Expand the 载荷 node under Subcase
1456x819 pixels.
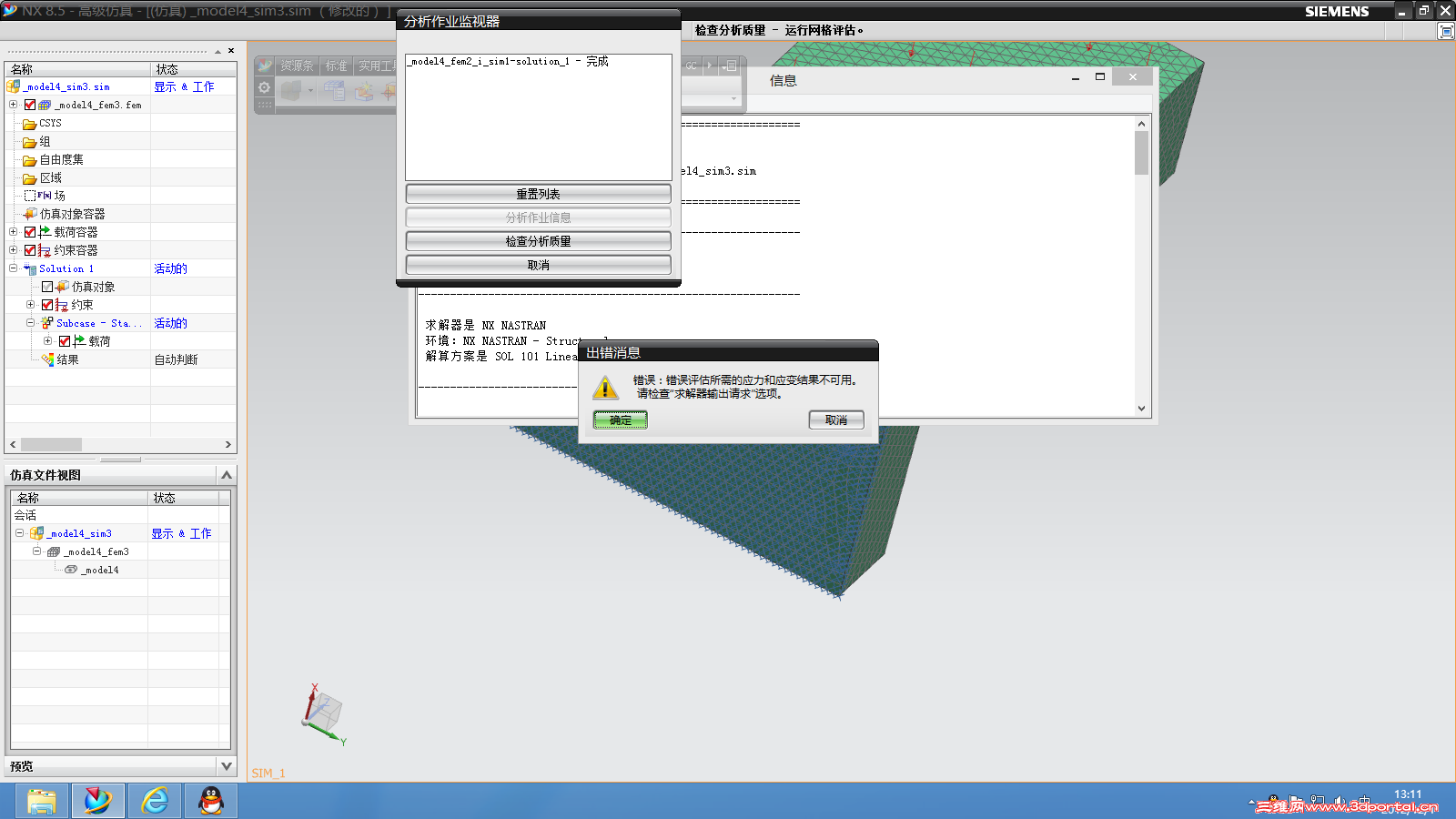coord(48,341)
